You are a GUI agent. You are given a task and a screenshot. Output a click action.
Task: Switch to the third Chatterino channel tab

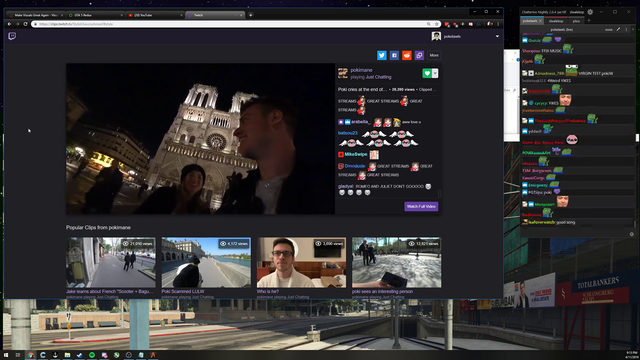[x=576, y=21]
